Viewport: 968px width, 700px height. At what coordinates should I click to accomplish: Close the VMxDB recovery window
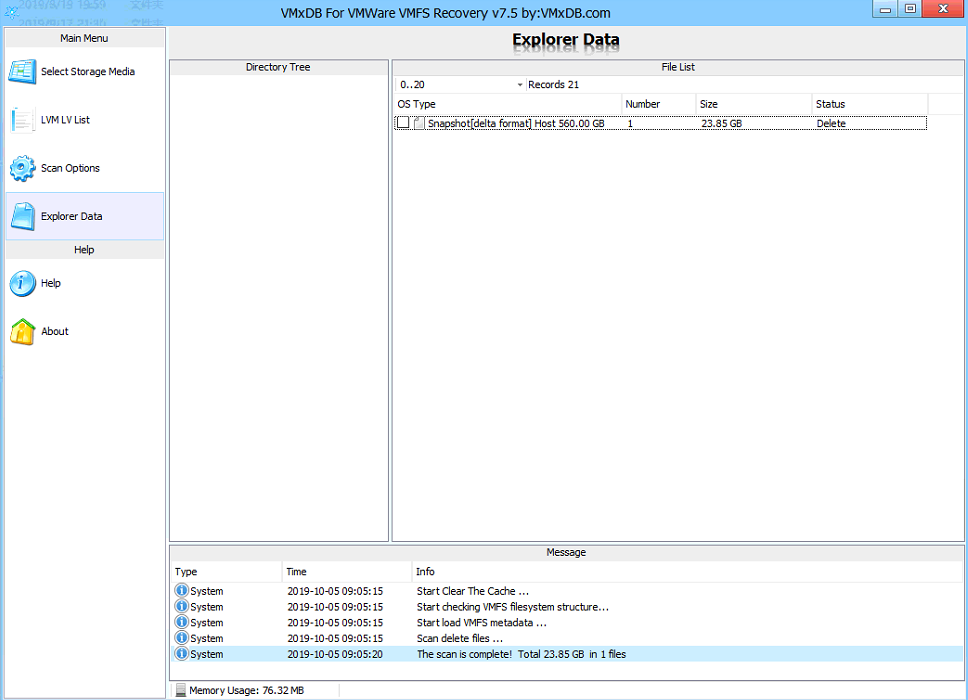943,9
